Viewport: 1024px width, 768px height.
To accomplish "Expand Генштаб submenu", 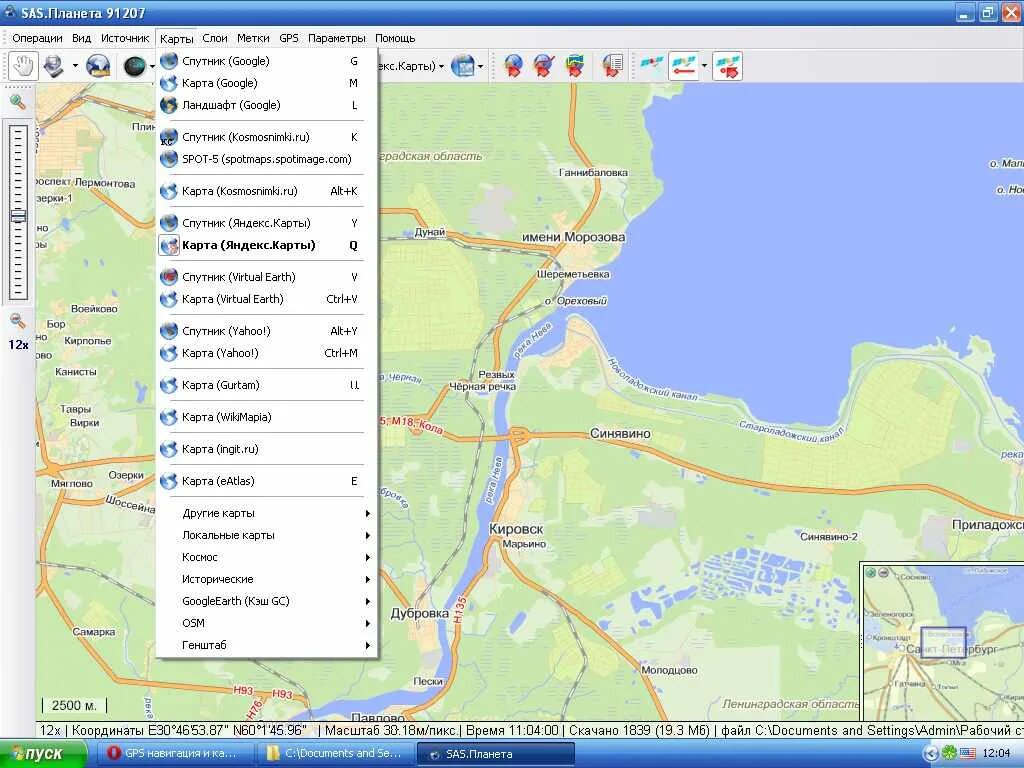I will (266, 645).
